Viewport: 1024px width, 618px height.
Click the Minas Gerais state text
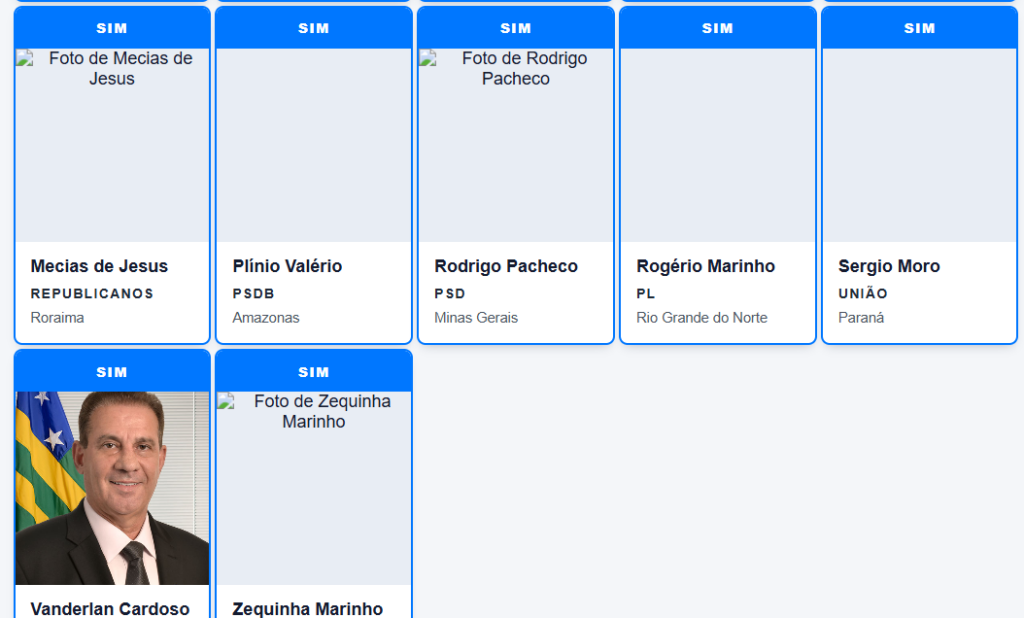pos(476,318)
